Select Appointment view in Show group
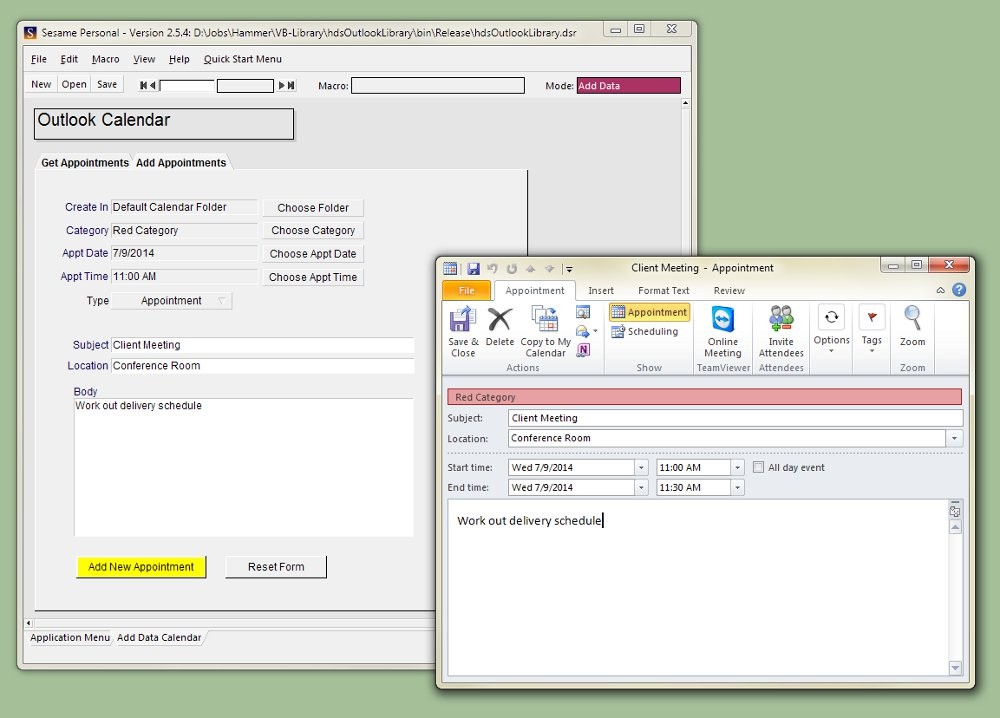Image resolution: width=1000 pixels, height=718 pixels. [649, 312]
